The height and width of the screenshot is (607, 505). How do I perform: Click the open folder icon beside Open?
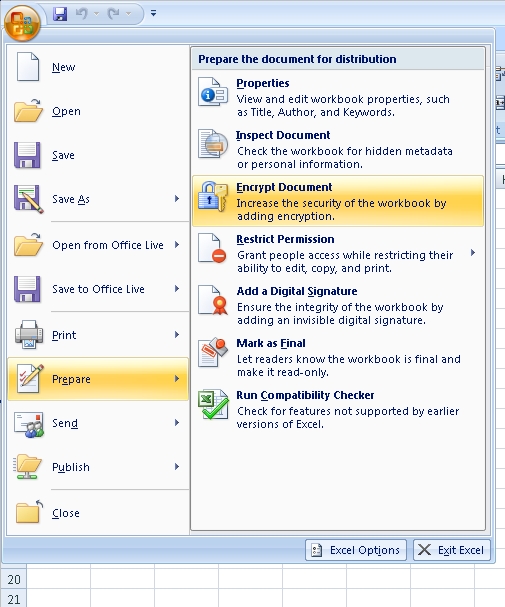28,111
